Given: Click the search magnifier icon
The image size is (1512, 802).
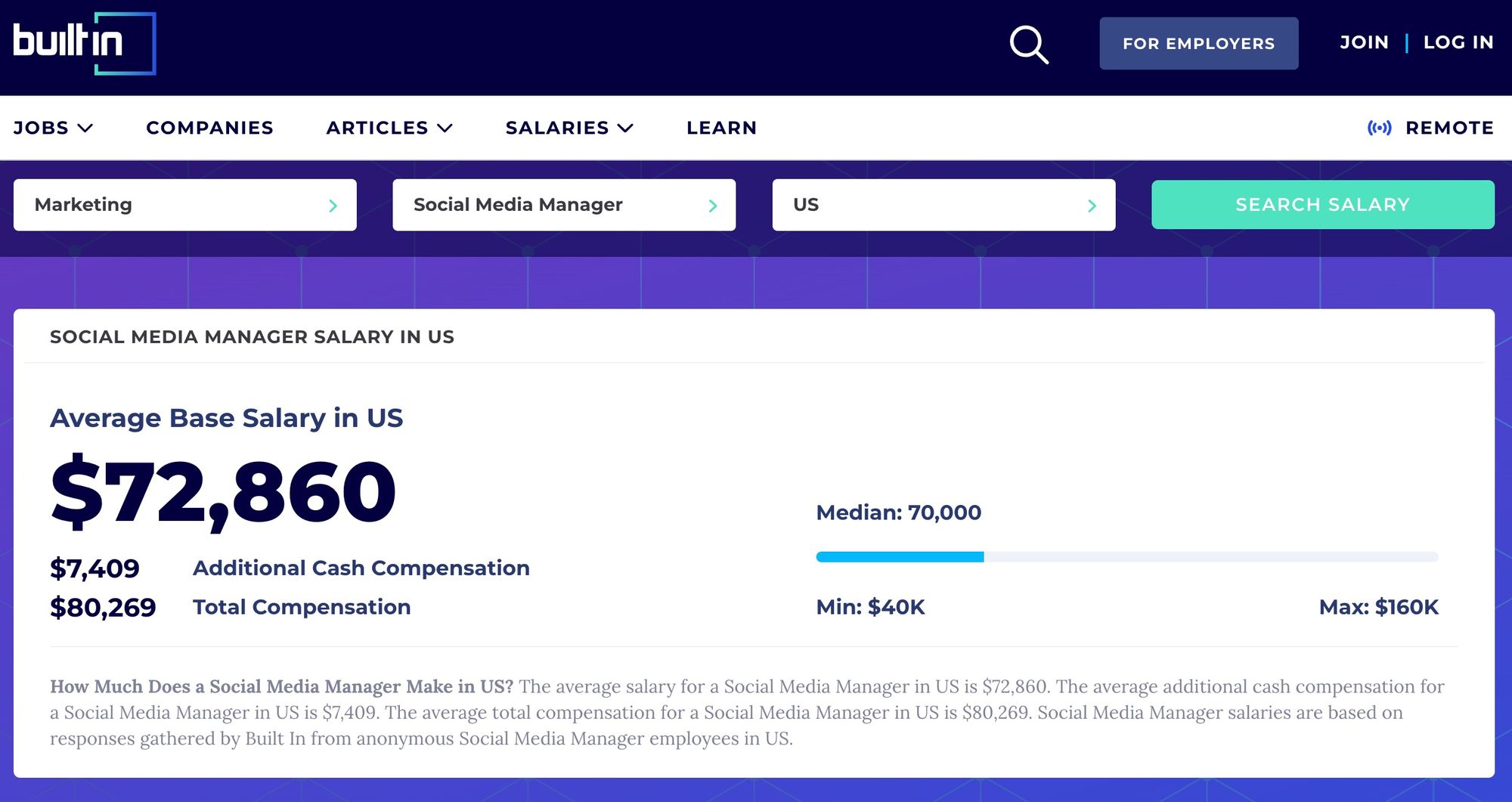Looking at the screenshot, I should click(1030, 43).
